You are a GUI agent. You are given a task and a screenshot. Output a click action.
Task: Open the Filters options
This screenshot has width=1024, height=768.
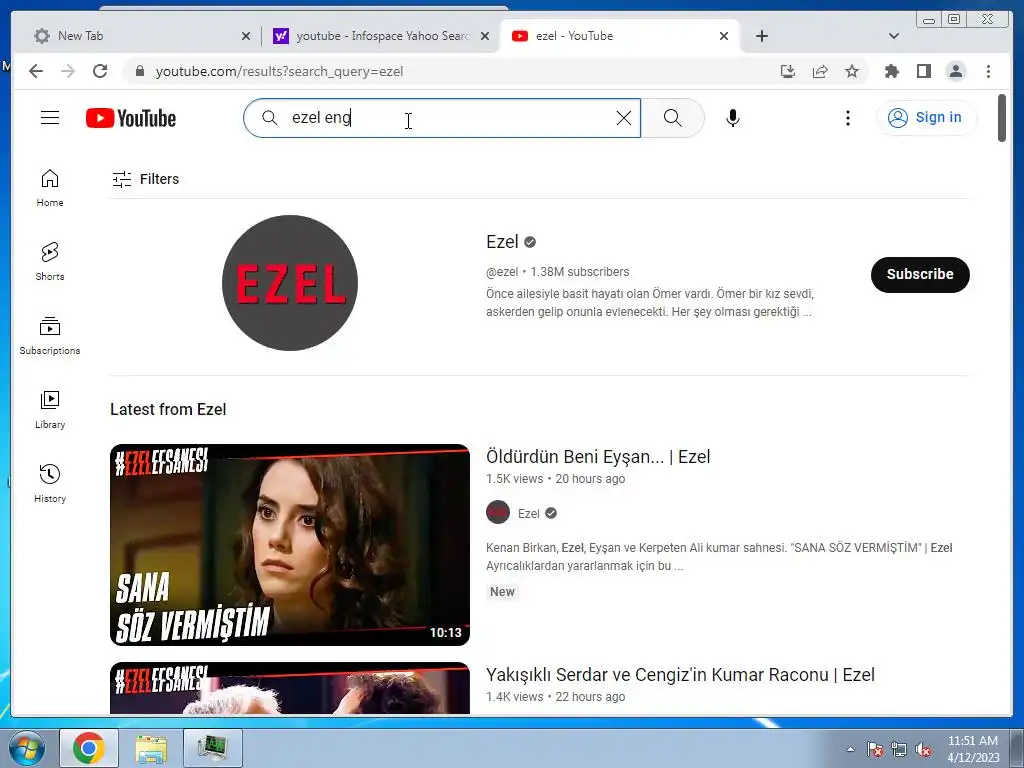(145, 179)
